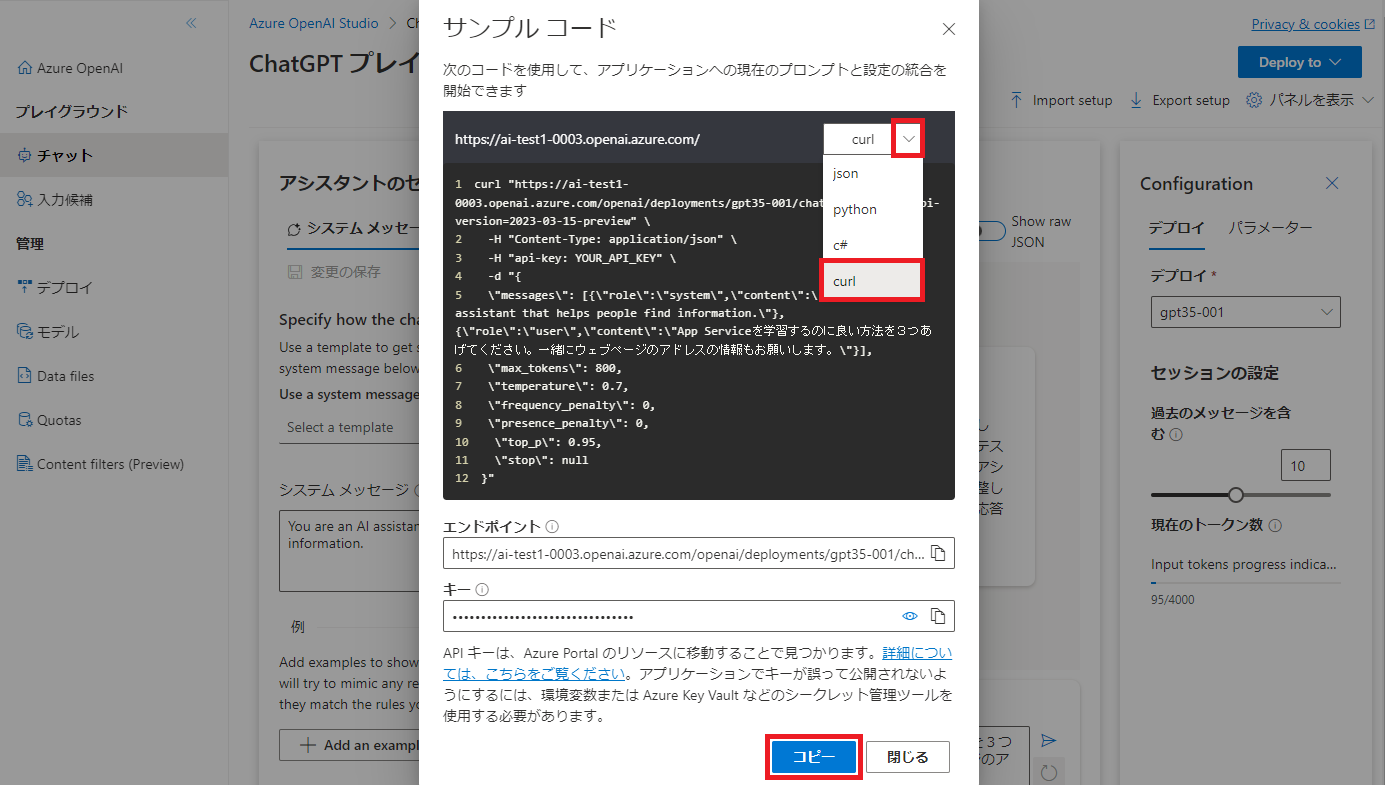Click the キー info icon
The image size is (1385, 785).
(x=481, y=590)
